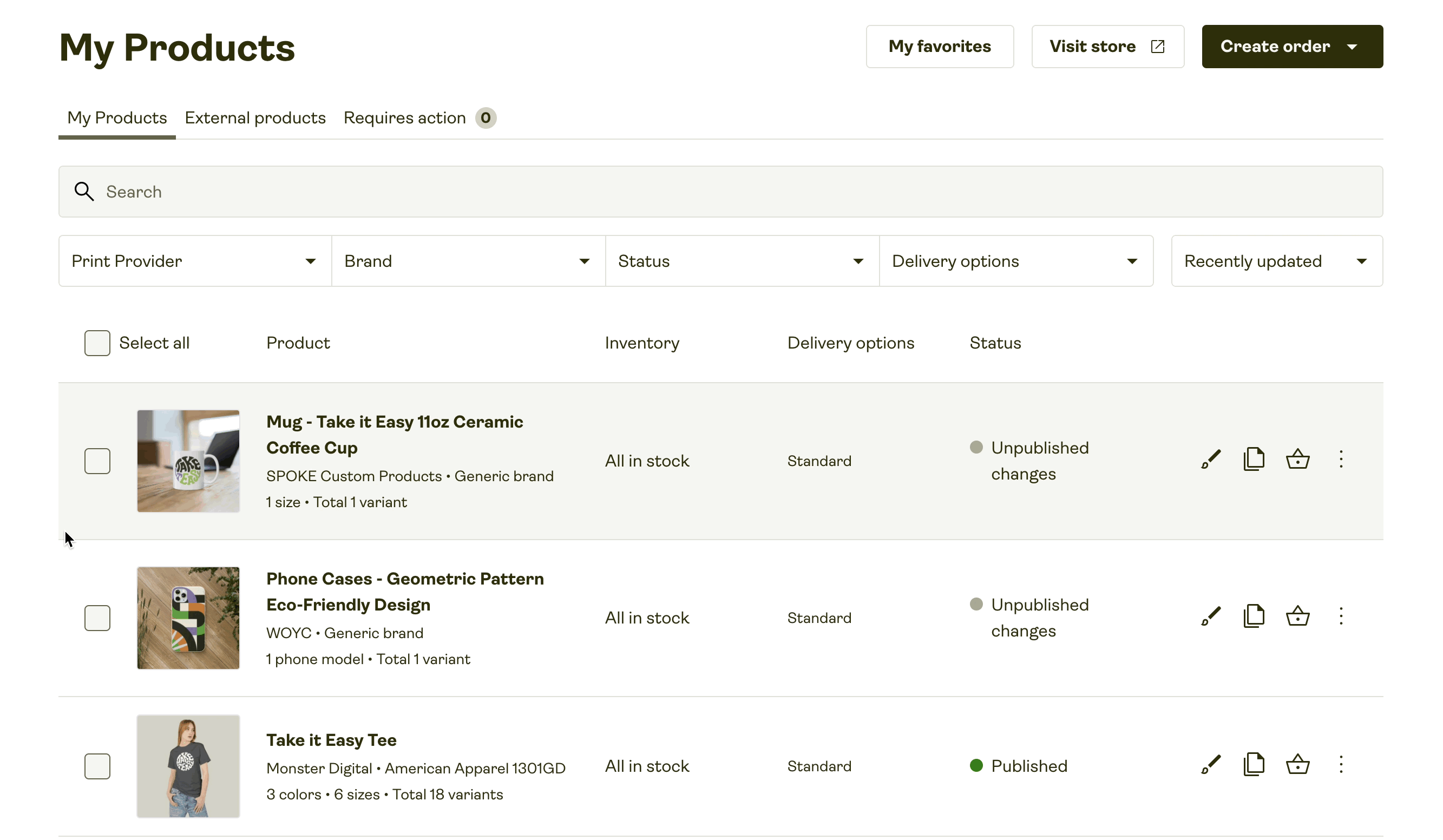Check the Select all checkbox

point(97,343)
